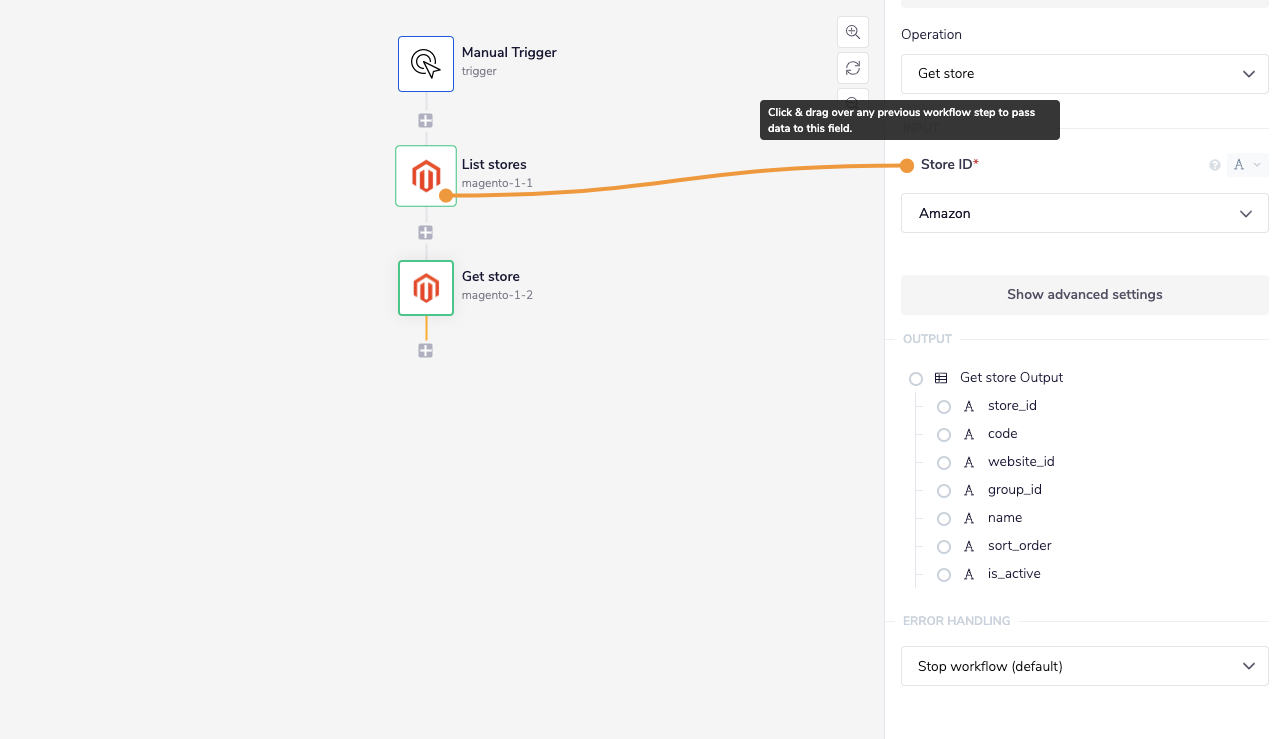This screenshot has height=739, width=1281.
Task: Click the Store ID field label
Action: click(x=946, y=164)
